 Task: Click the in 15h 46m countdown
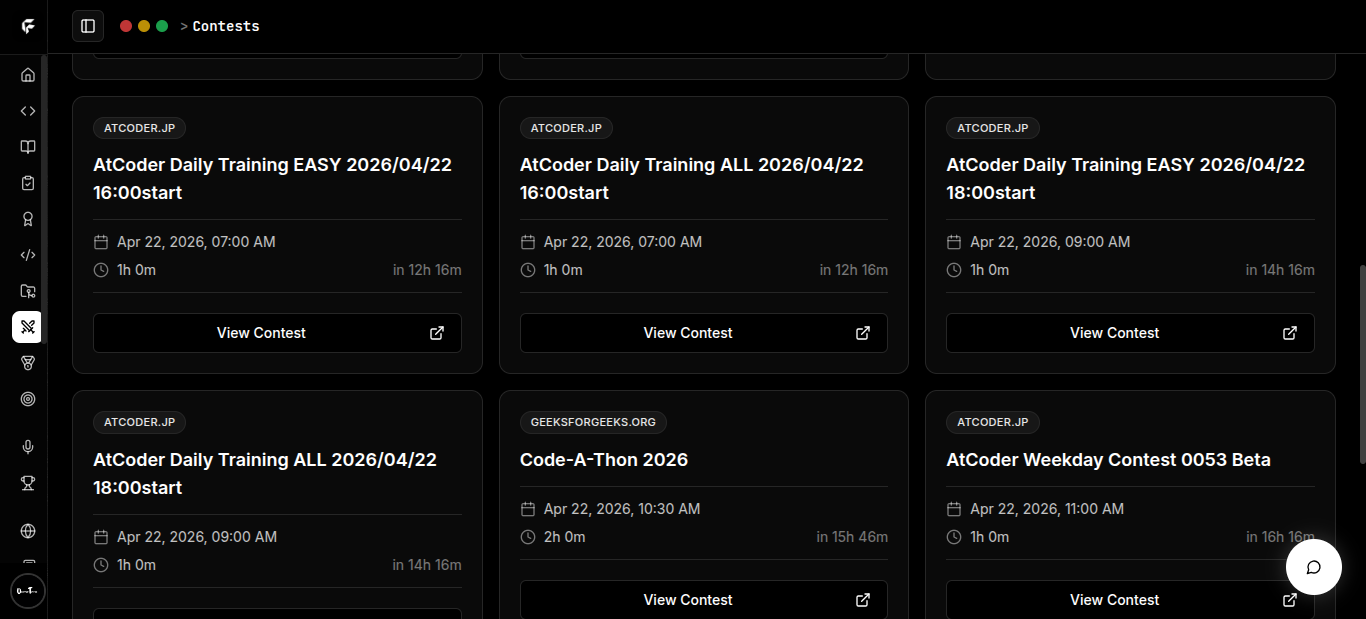point(852,537)
